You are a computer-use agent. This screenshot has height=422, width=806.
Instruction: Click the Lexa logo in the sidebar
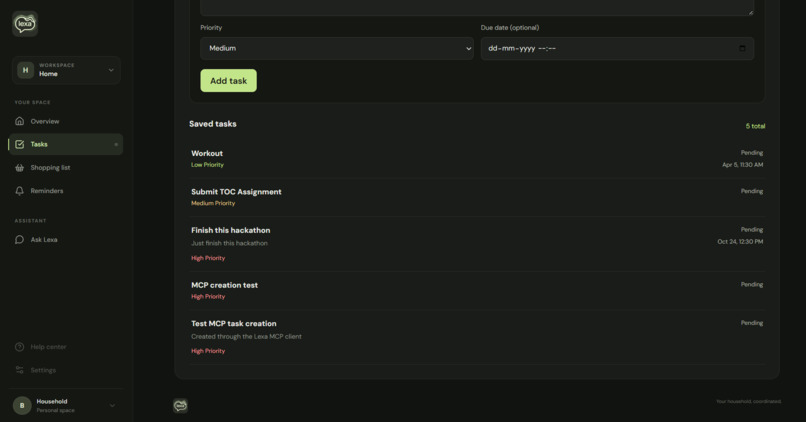(x=25, y=24)
